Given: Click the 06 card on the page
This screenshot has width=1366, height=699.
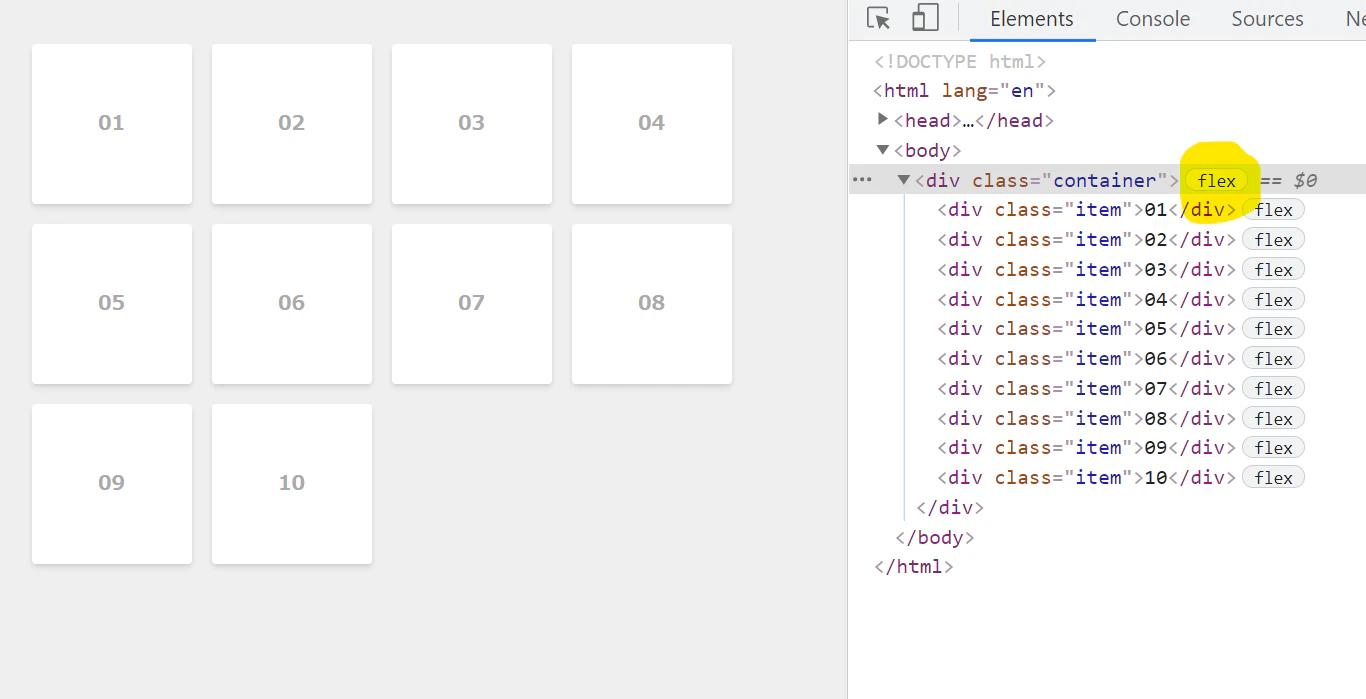Looking at the screenshot, I should pos(292,304).
